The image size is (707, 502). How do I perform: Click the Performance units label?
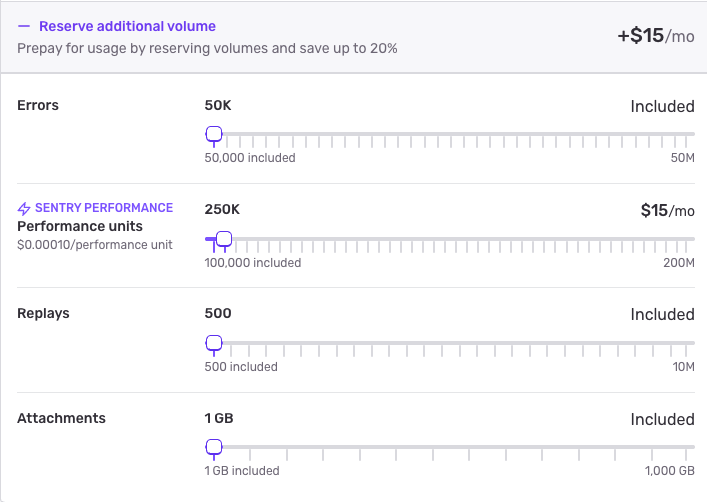pyautogui.click(x=80, y=226)
